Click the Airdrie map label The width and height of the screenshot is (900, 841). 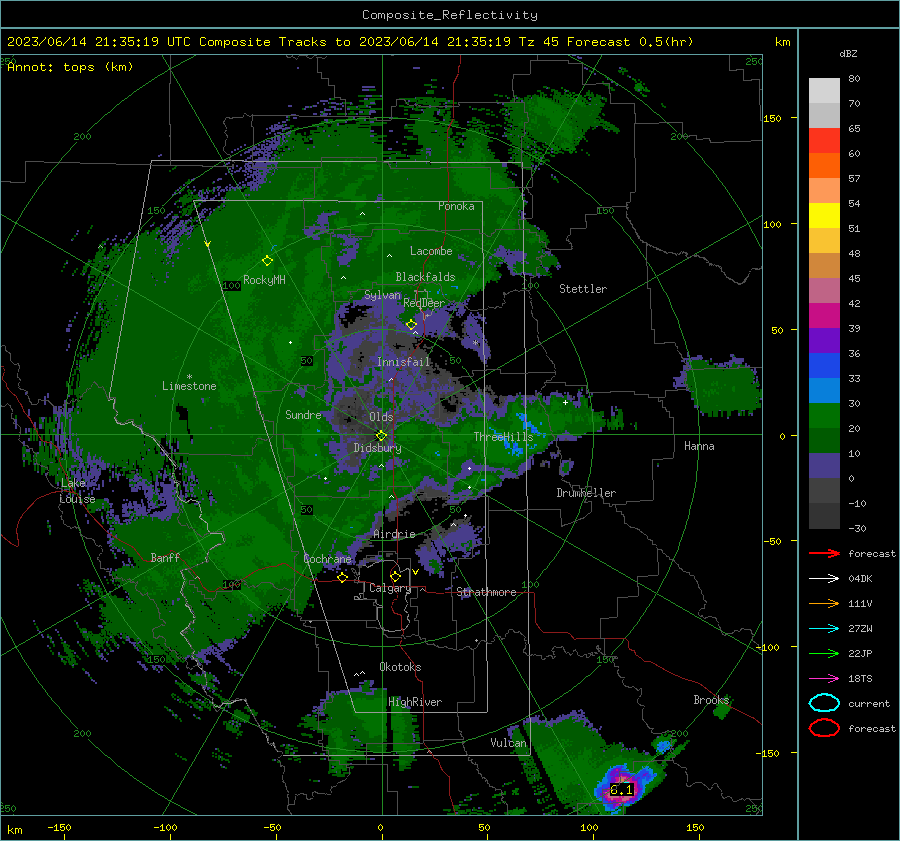tap(394, 534)
